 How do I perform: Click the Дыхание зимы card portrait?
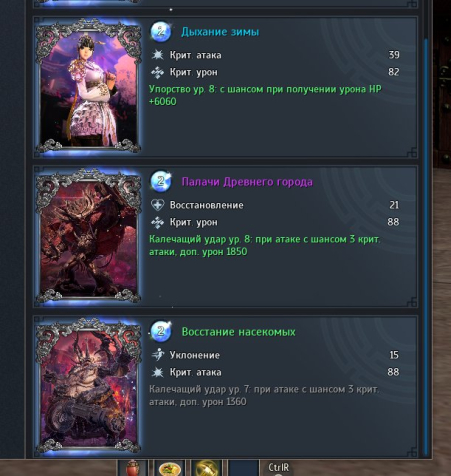[x=88, y=86]
